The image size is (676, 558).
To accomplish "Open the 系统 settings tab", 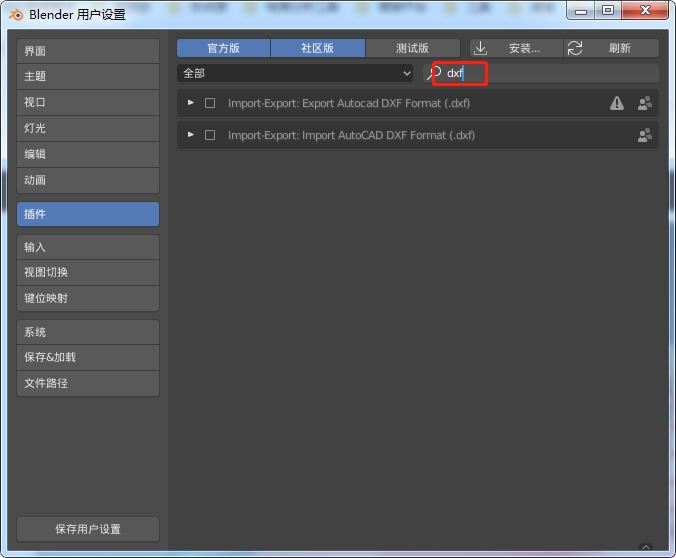I will [88, 332].
